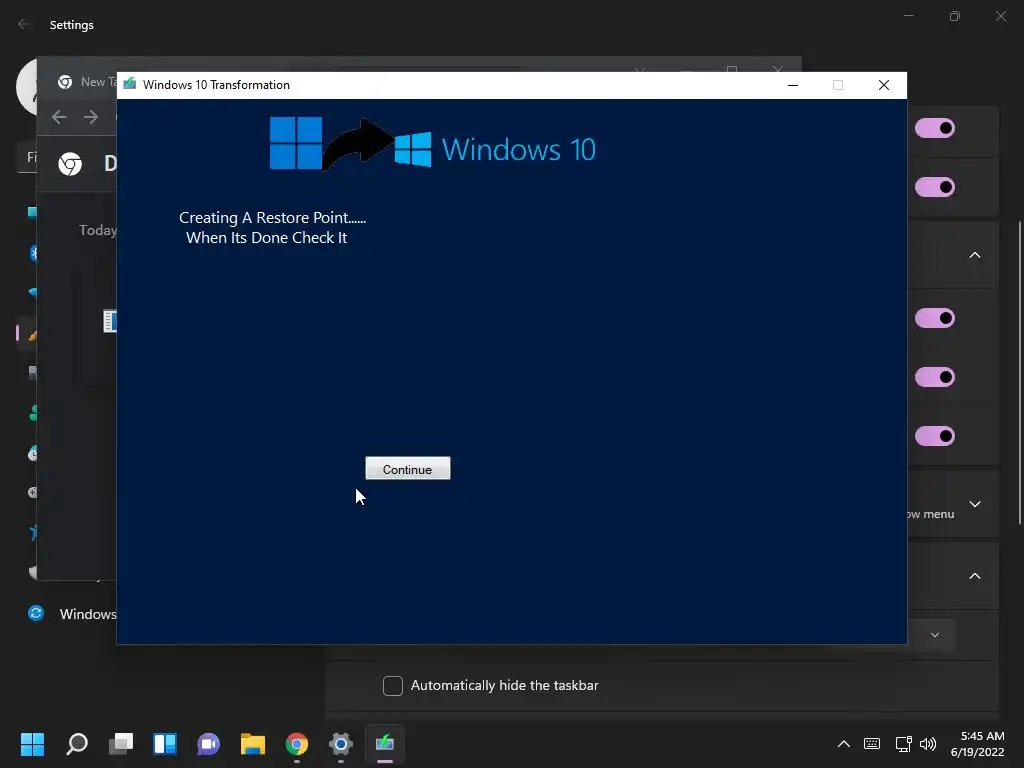This screenshot has height=768, width=1024.
Task: Click the Windows 10 Transformation title bar icon
Action: pos(130,84)
